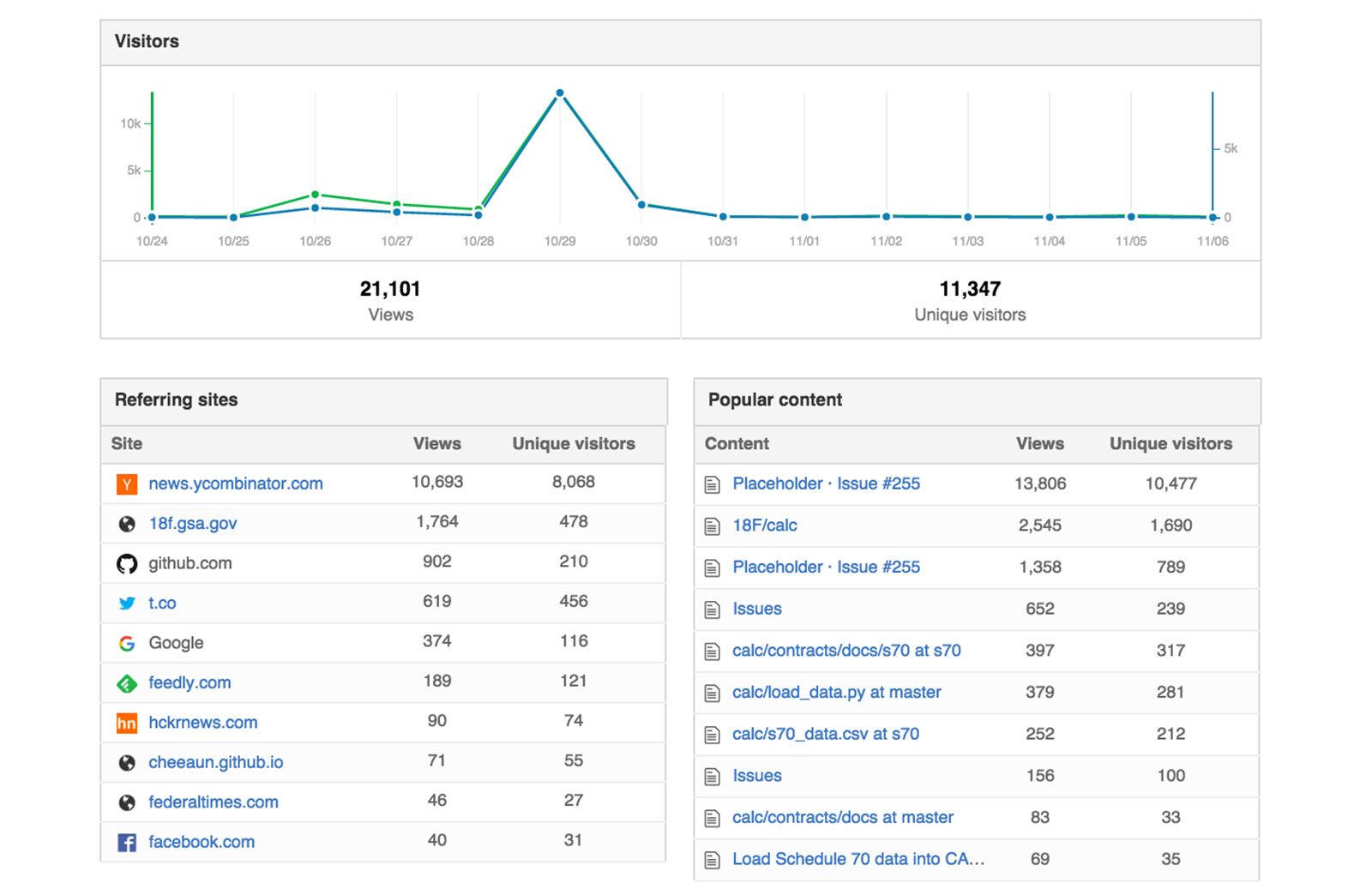Select the 10/29 peak data point
The width and height of the screenshot is (1372, 895).
coord(560,93)
